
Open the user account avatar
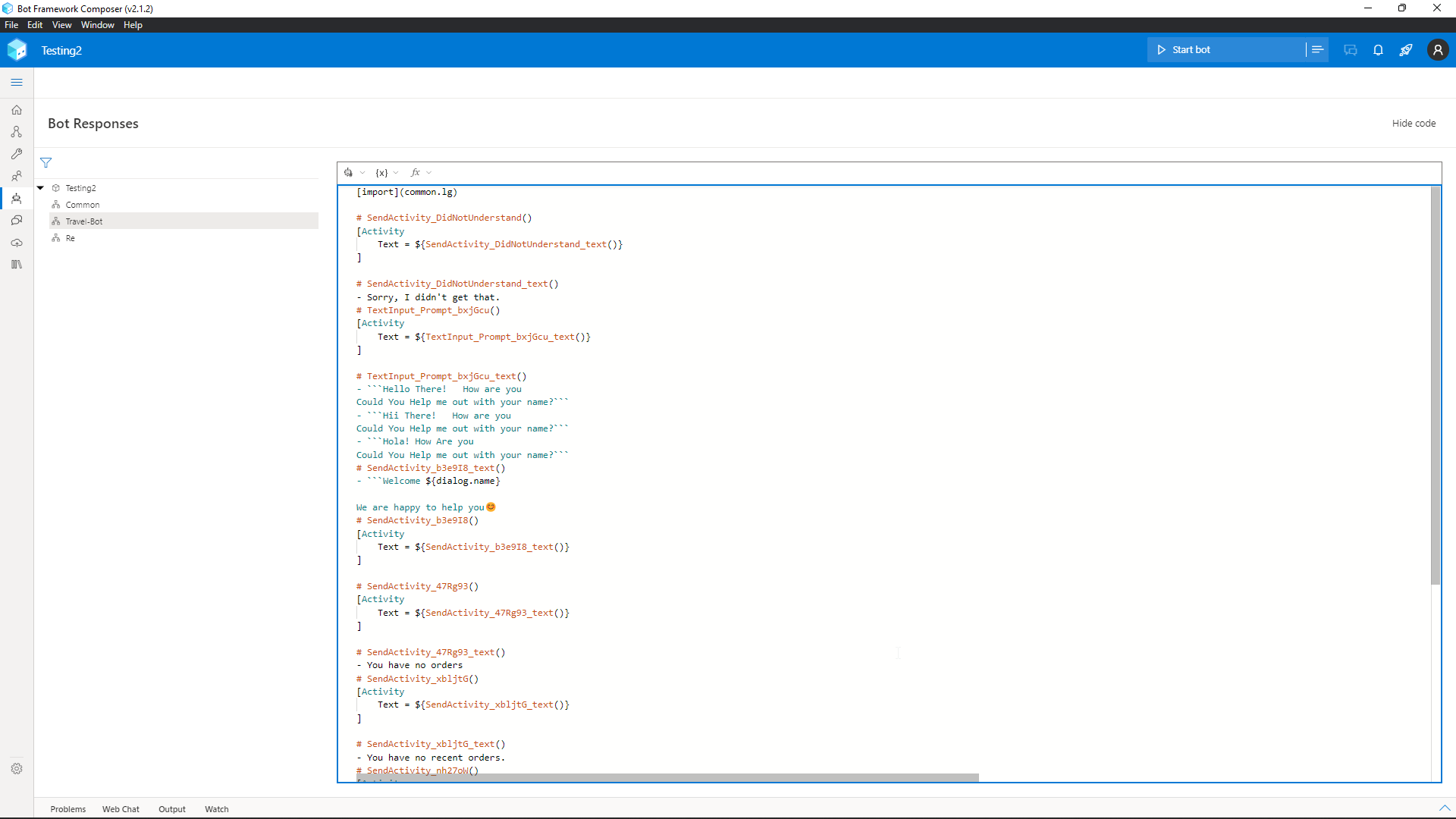point(1438,50)
